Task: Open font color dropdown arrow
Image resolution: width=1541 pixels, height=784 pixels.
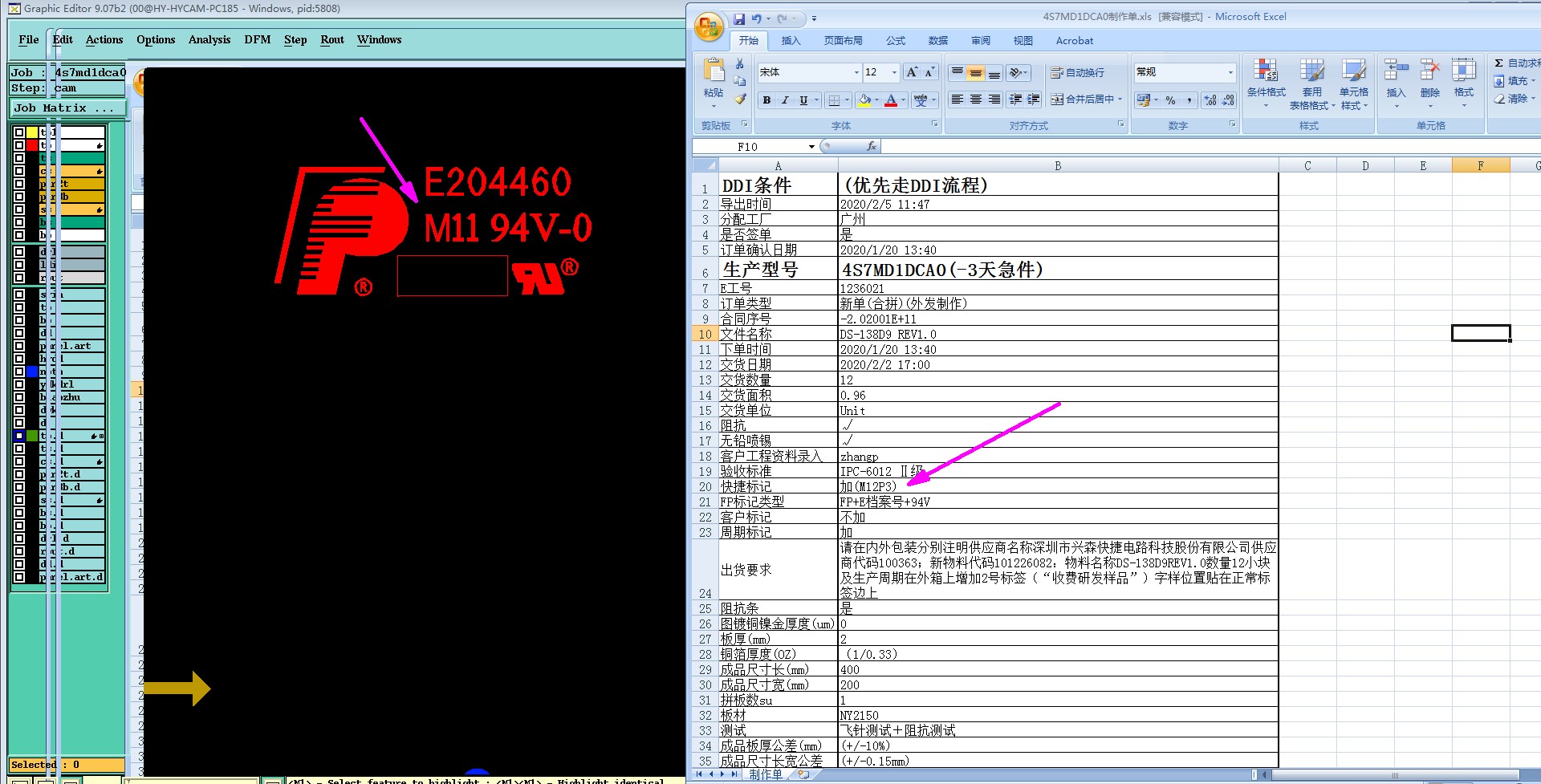Action: click(903, 100)
